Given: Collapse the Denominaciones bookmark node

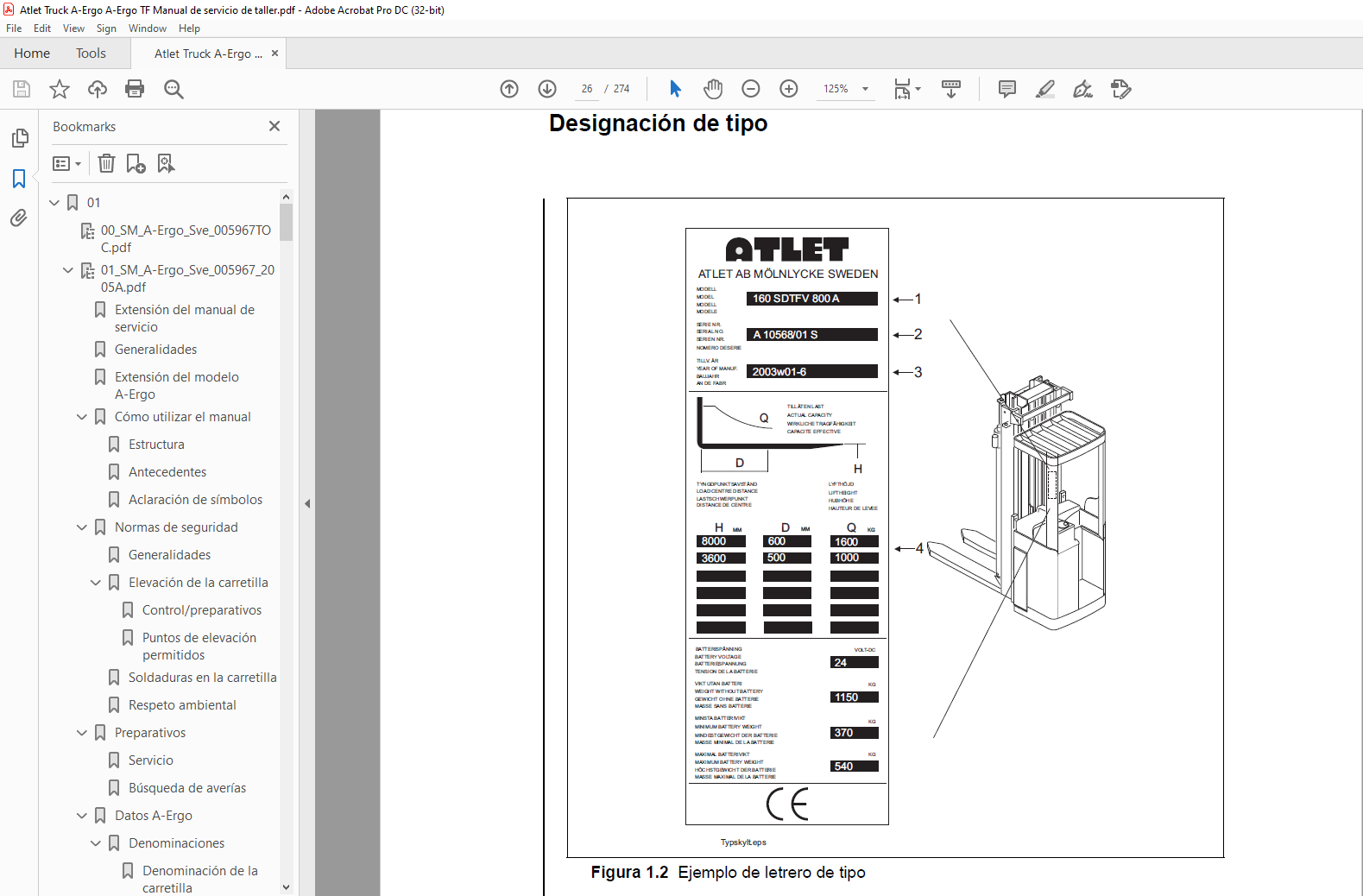Looking at the screenshot, I should pos(96,843).
